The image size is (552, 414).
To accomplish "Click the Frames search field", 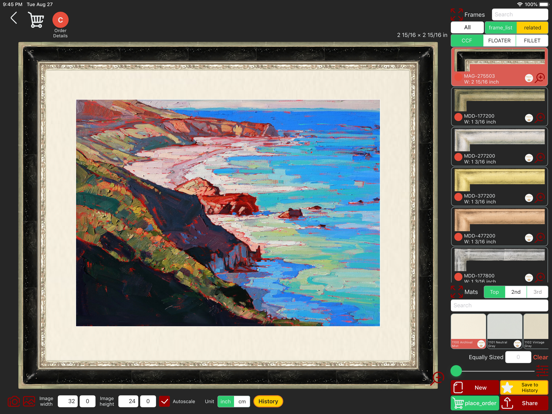I will pos(520,14).
